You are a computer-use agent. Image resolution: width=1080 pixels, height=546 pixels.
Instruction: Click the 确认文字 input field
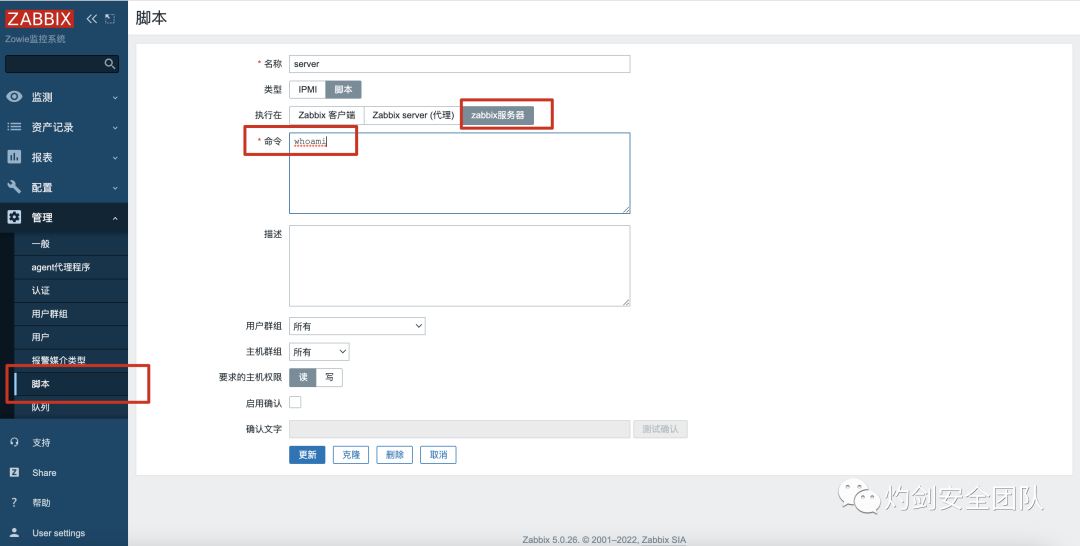pyautogui.click(x=459, y=429)
